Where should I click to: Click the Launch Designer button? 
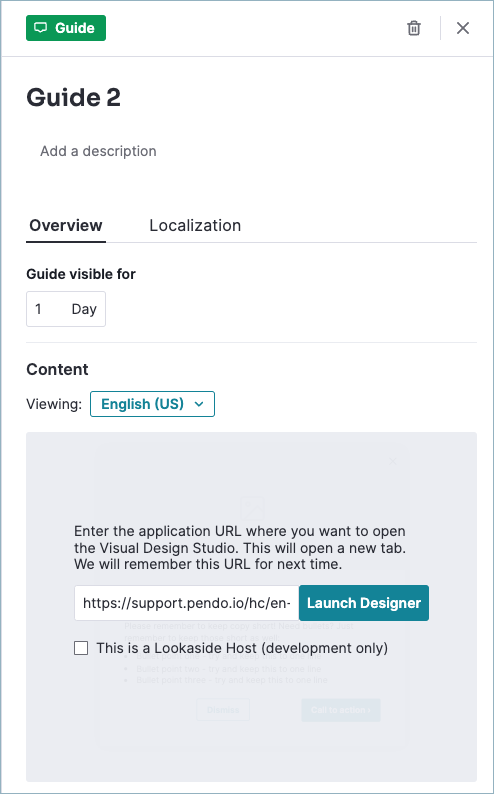pyautogui.click(x=364, y=603)
